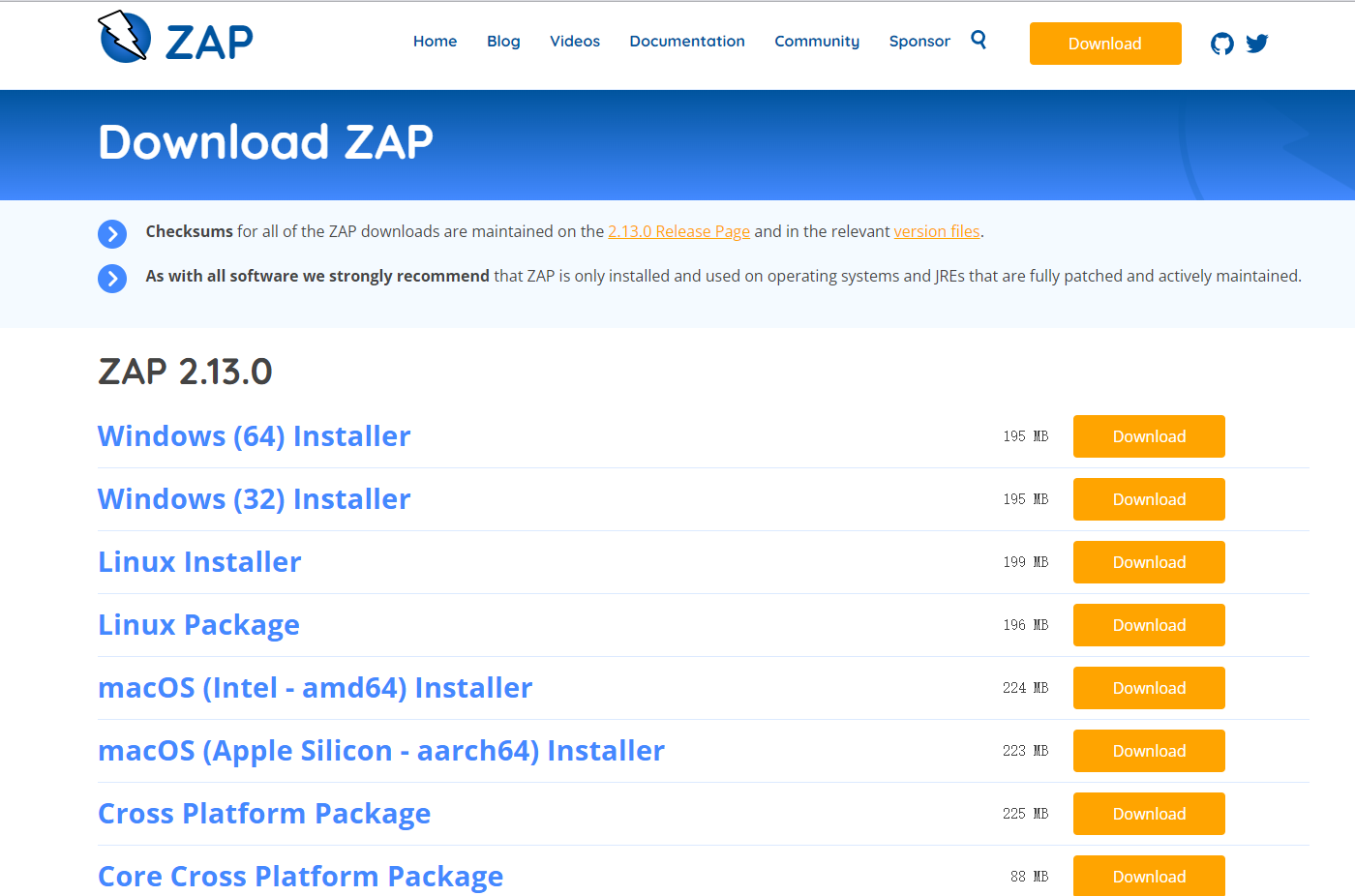Open the Windows (64) Installer title link
The height and width of the screenshot is (896, 1355).
pyautogui.click(x=255, y=436)
